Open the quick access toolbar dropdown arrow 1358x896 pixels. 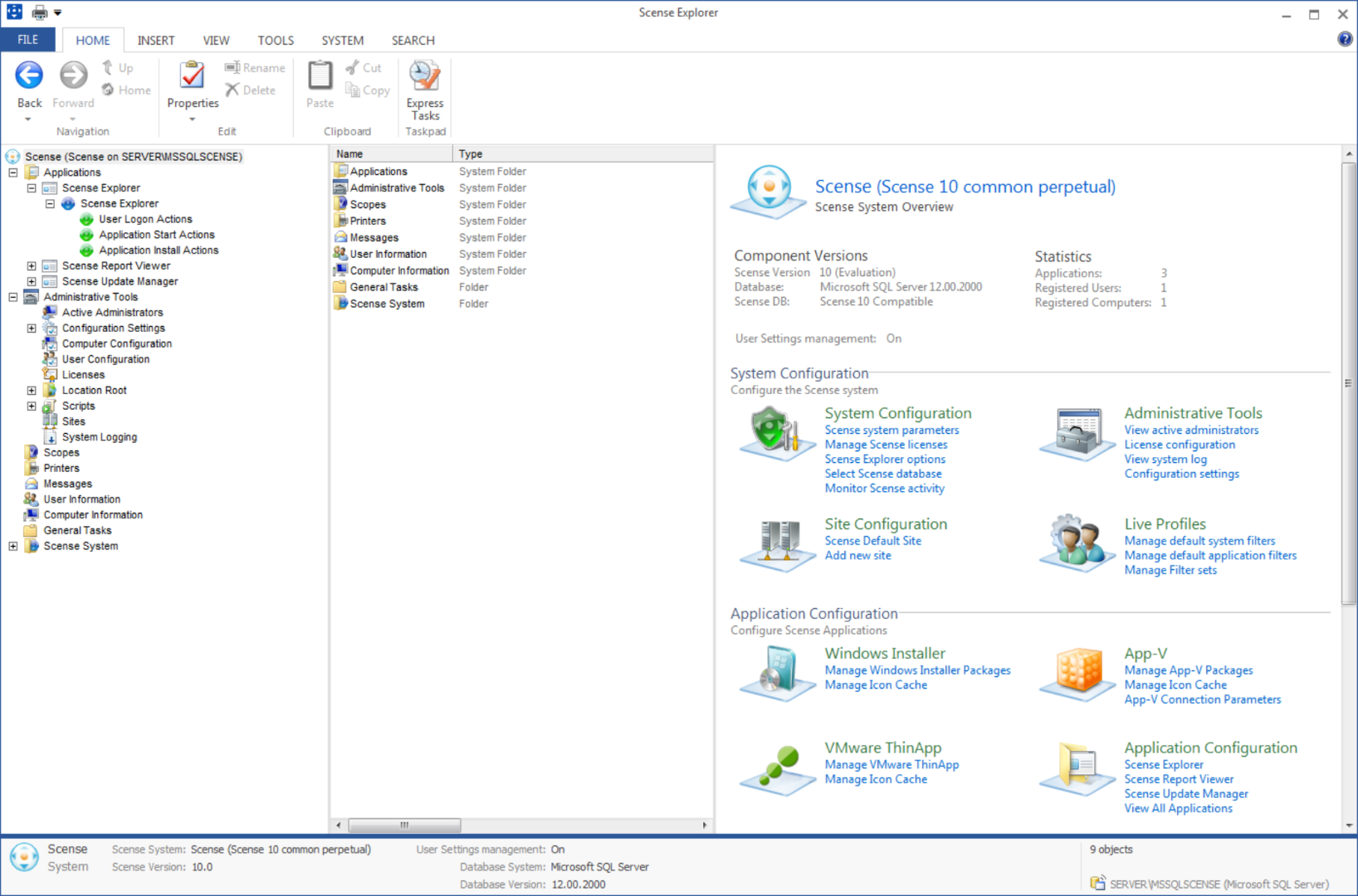(57, 12)
